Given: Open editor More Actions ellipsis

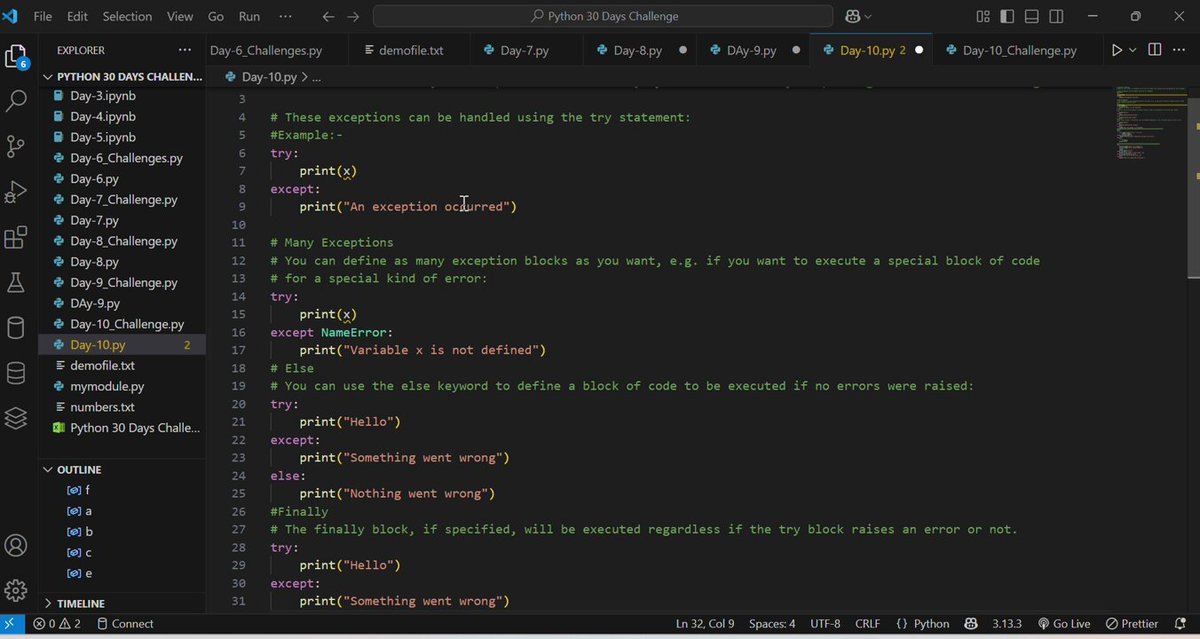Looking at the screenshot, I should point(1179,50).
